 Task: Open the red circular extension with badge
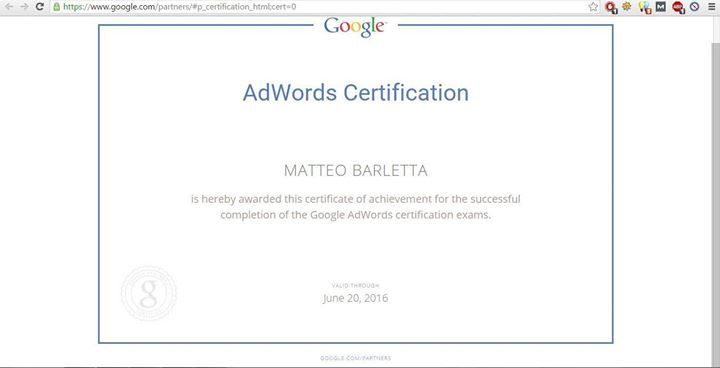click(x=611, y=7)
